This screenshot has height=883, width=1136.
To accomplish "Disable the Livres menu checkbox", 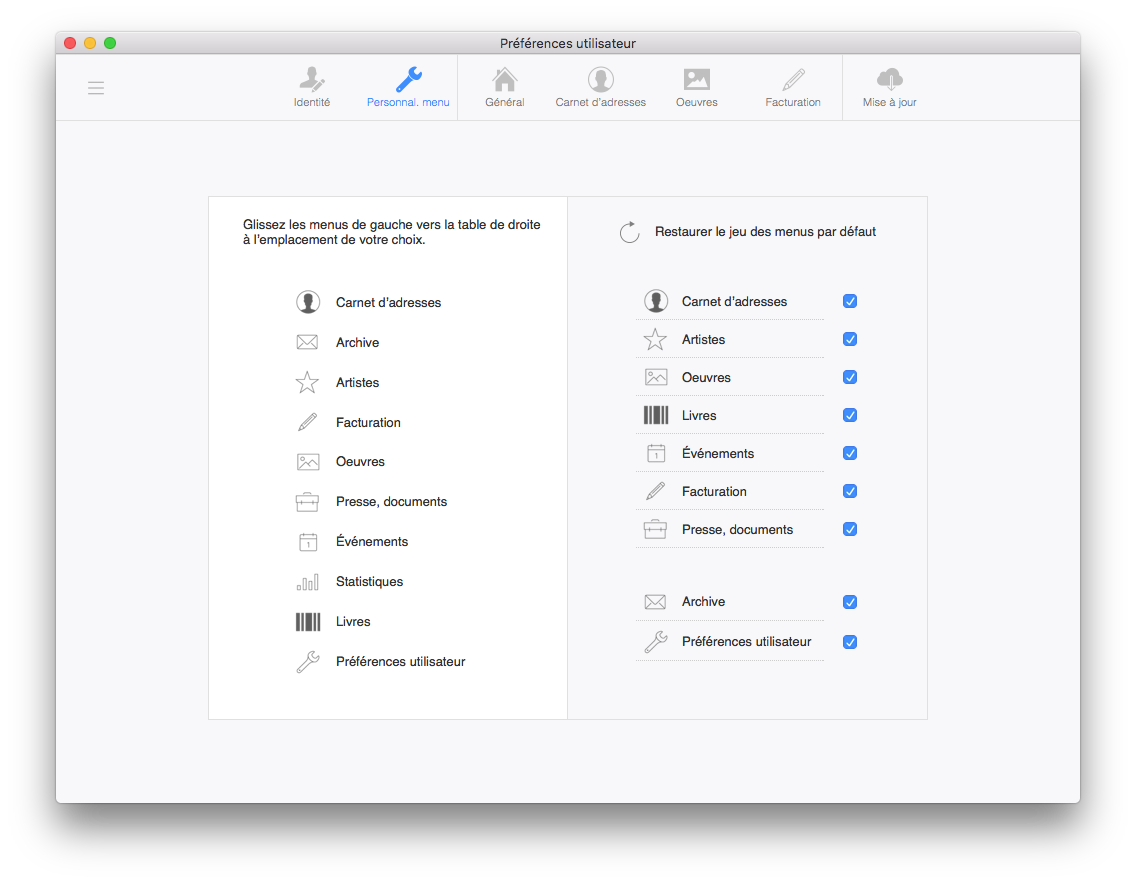I will pos(850,416).
